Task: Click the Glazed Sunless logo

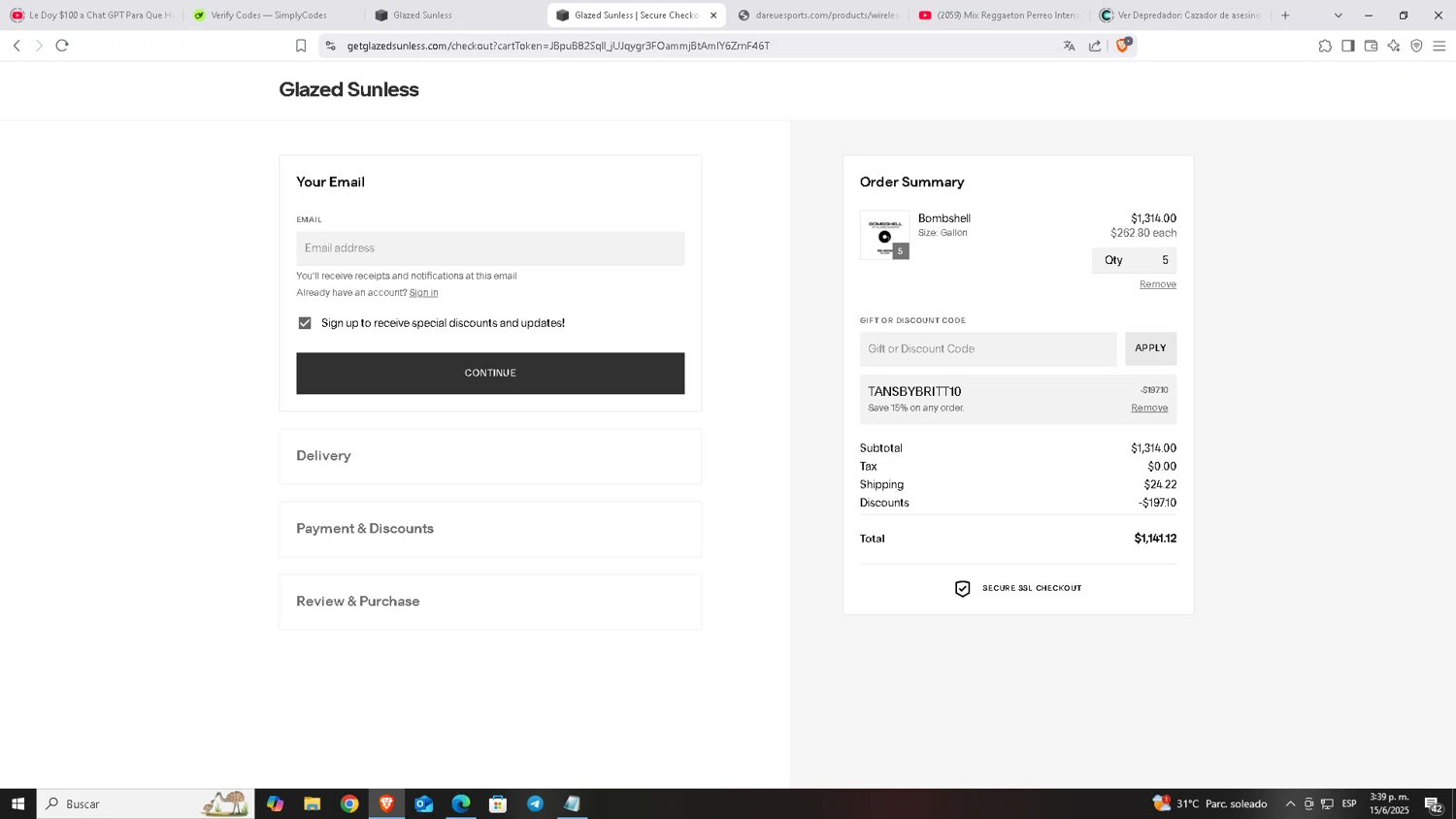Action: click(348, 89)
